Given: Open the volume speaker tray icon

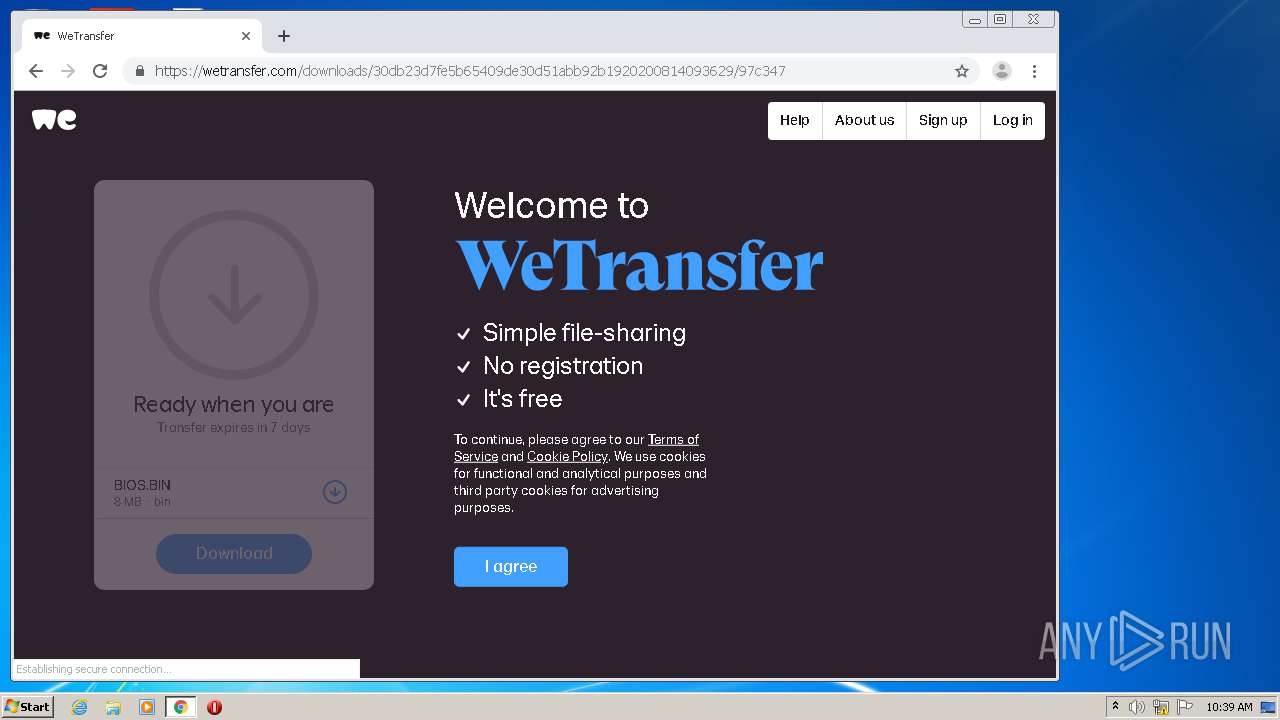Looking at the screenshot, I should pos(1137,707).
